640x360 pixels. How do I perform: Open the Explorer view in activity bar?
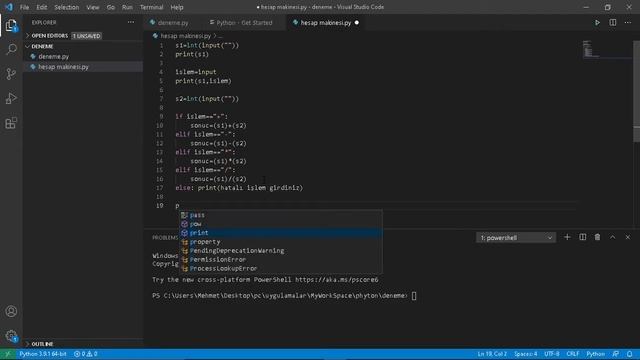coord(11,25)
